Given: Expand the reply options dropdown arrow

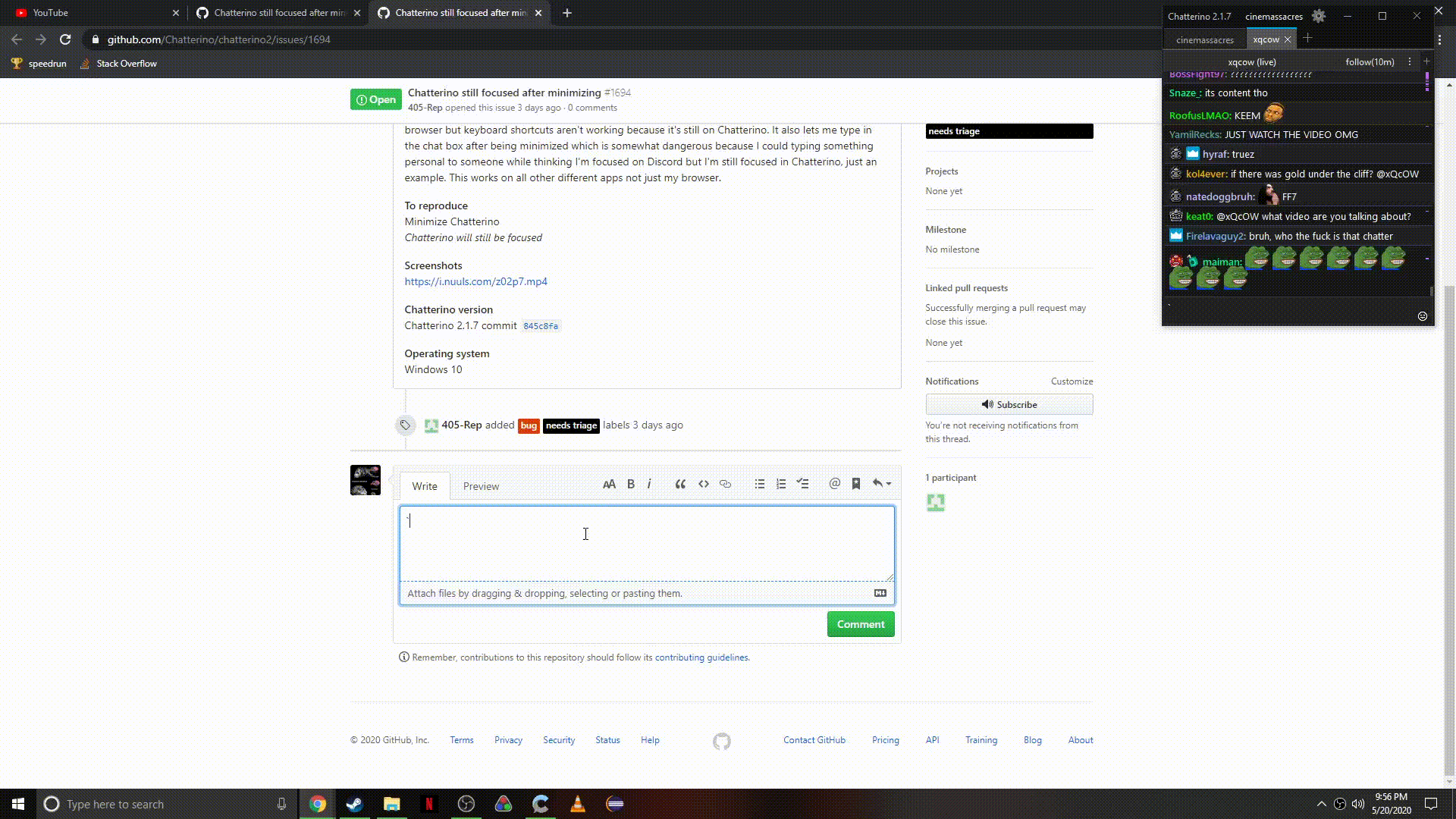Looking at the screenshot, I should click(887, 483).
